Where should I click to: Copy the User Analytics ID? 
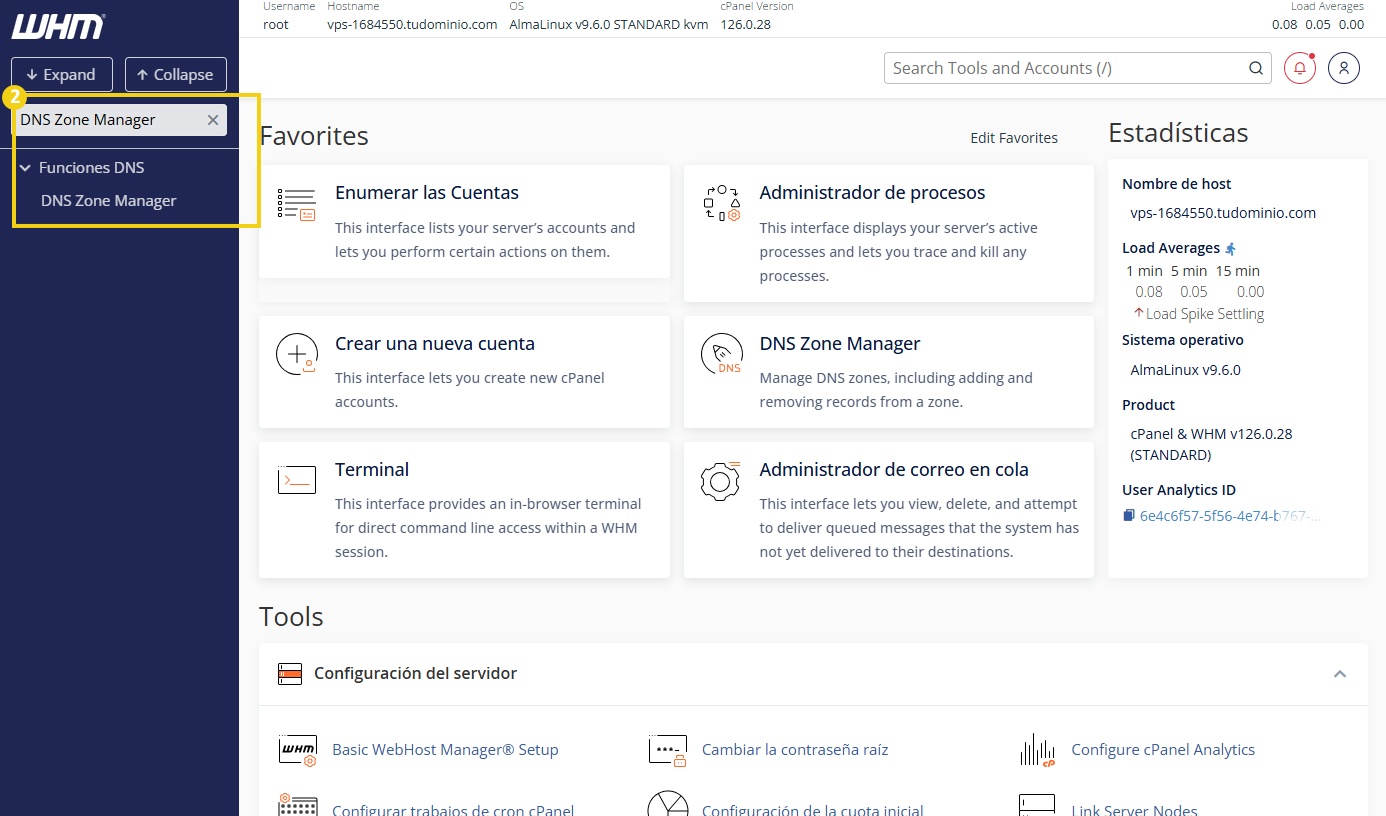click(1129, 516)
